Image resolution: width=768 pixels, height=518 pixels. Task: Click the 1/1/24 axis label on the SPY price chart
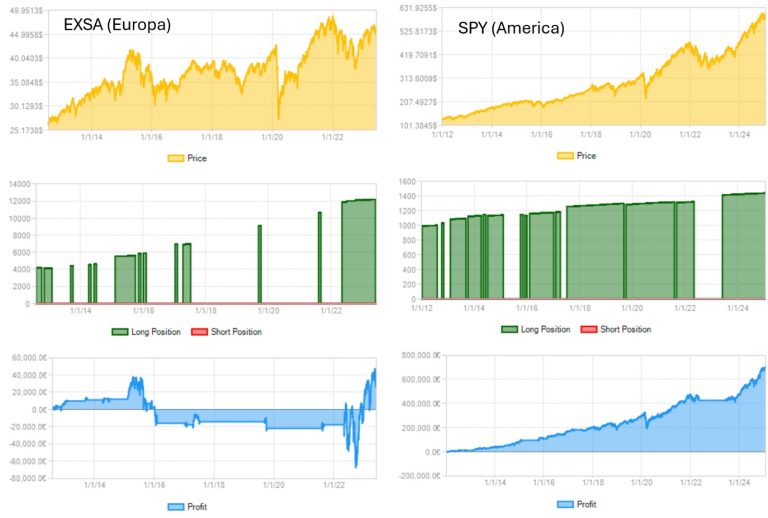coord(739,135)
